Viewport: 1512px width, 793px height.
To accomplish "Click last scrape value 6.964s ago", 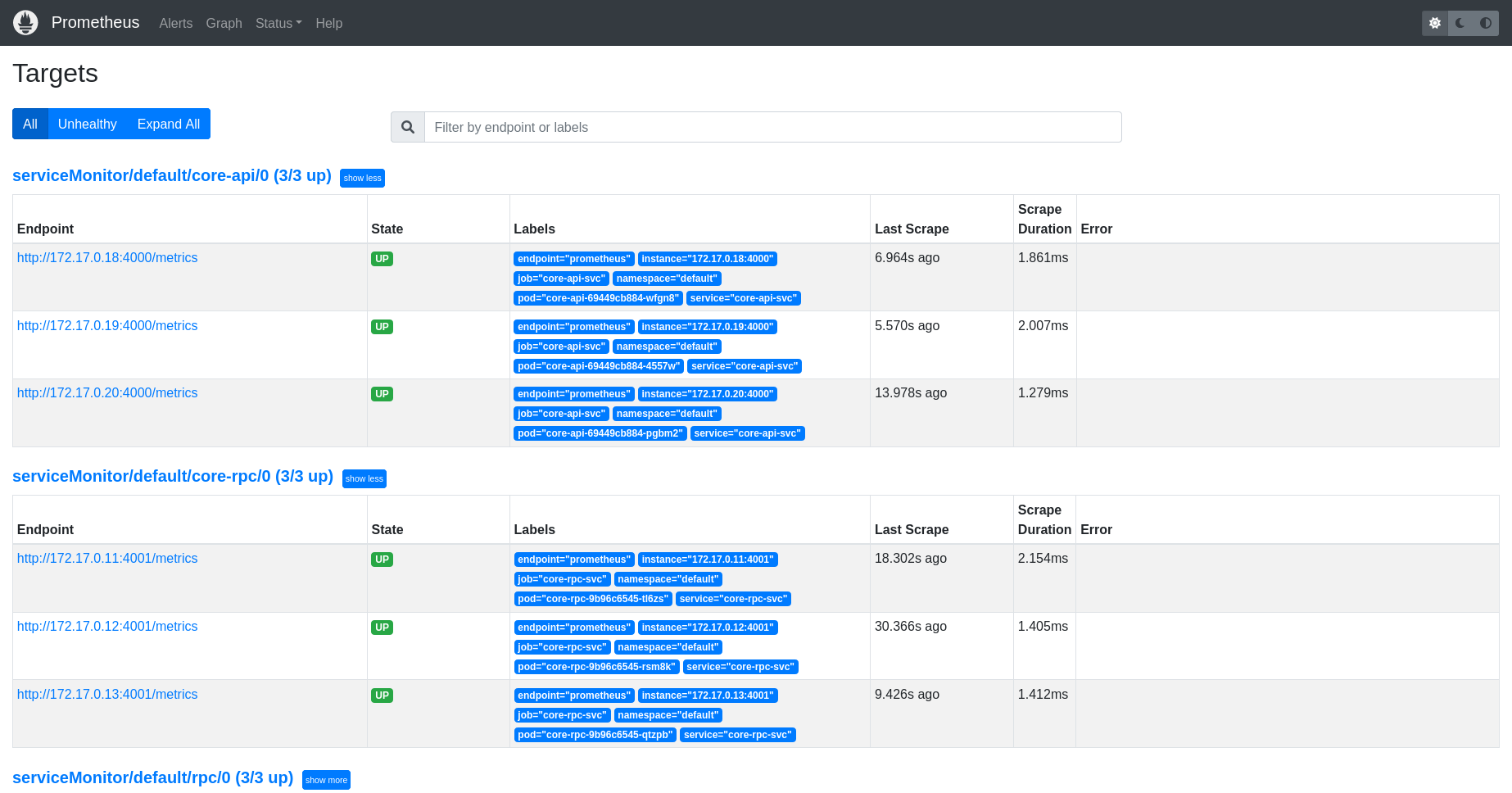I will (907, 257).
